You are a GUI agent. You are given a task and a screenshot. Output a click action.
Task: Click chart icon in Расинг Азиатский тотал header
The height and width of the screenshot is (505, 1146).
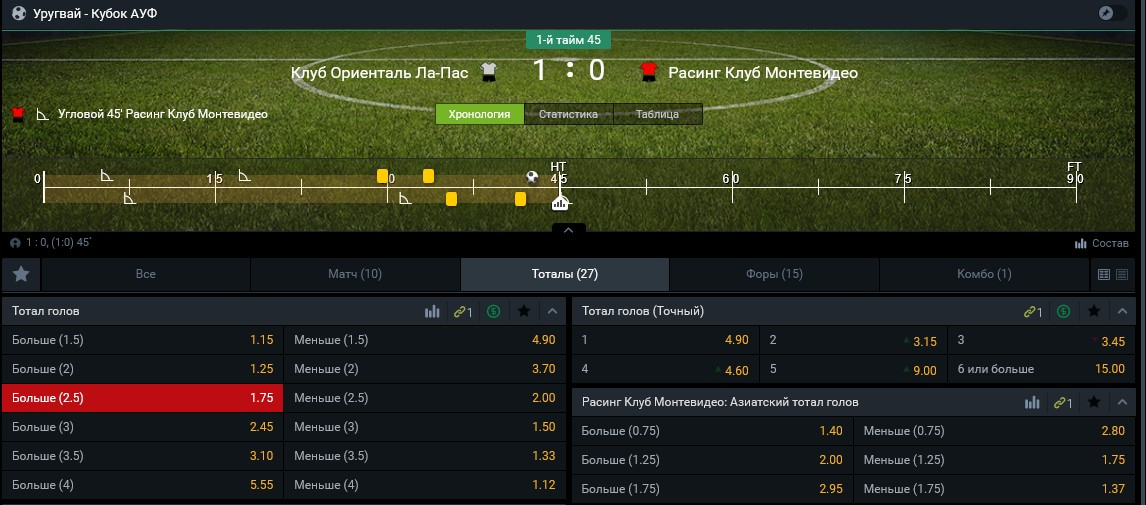[x=1032, y=402]
